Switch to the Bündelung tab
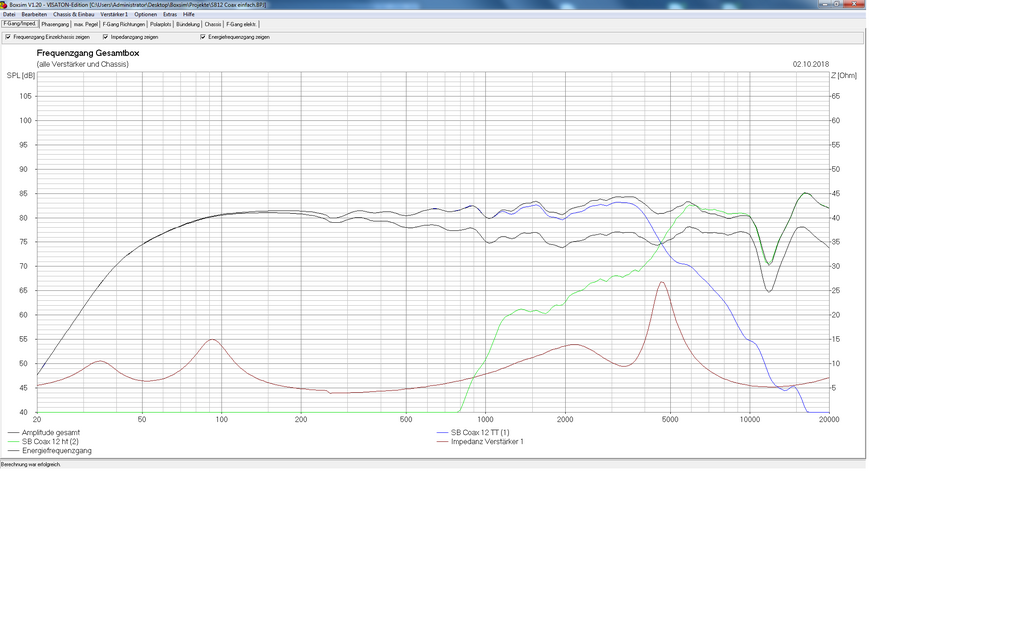Screen dimensions: 1024x624 tap(187, 25)
